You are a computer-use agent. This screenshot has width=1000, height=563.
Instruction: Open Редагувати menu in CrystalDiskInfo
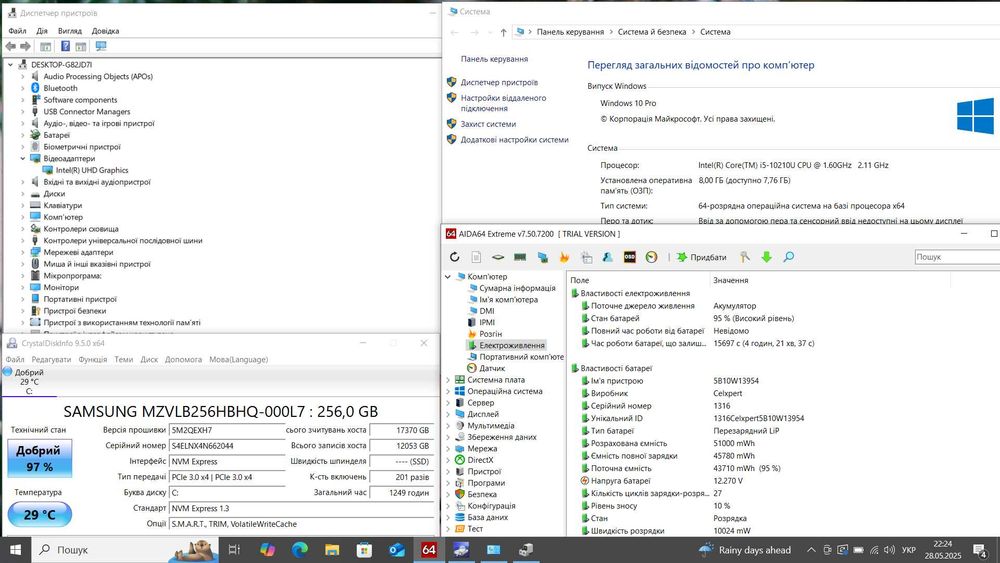pyautogui.click(x=51, y=360)
